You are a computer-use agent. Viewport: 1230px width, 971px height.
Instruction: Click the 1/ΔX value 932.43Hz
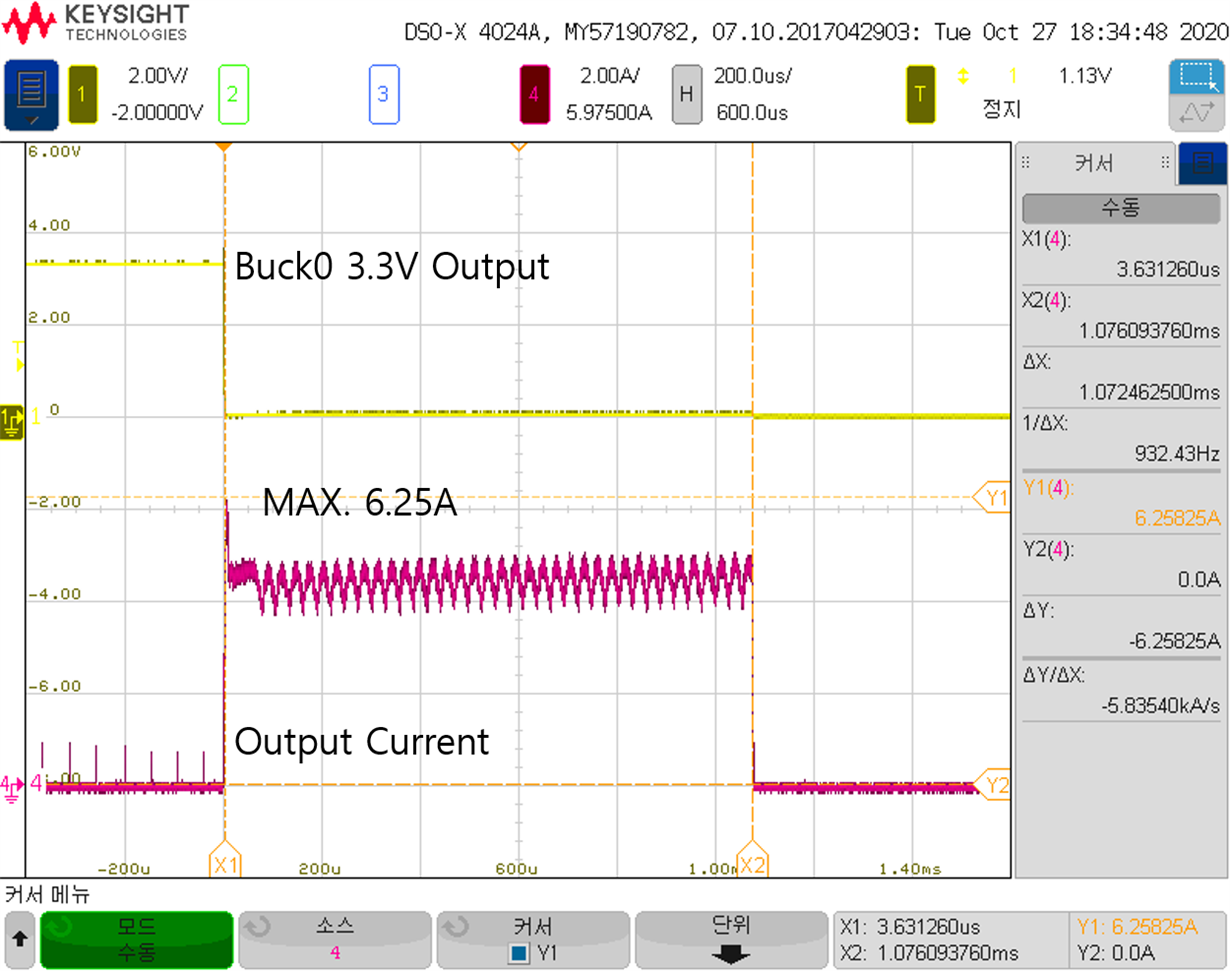point(1178,453)
